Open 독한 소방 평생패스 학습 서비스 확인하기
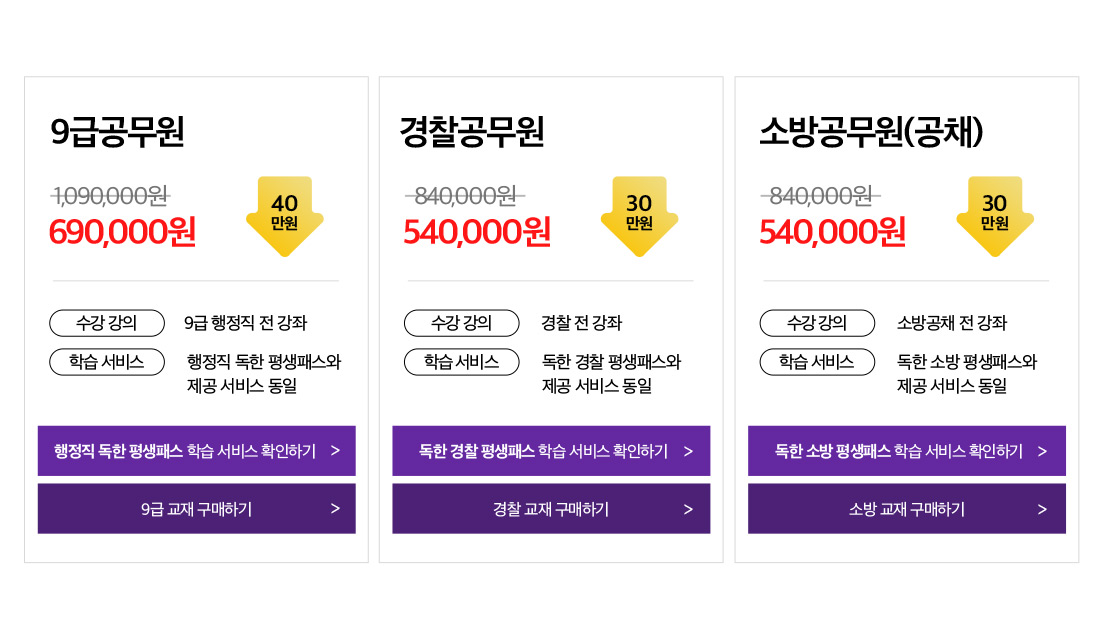 pyautogui.click(x=907, y=450)
